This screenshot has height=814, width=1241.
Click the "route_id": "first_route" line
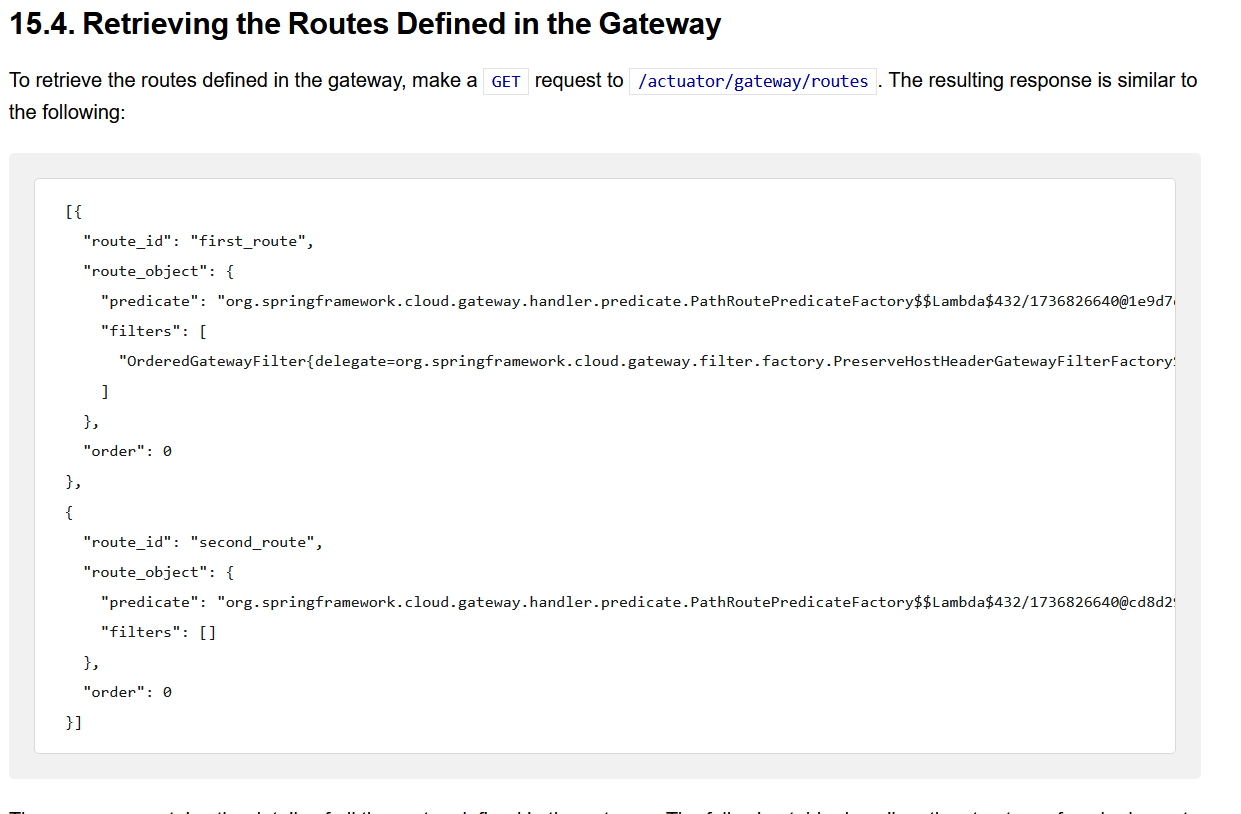pos(199,241)
